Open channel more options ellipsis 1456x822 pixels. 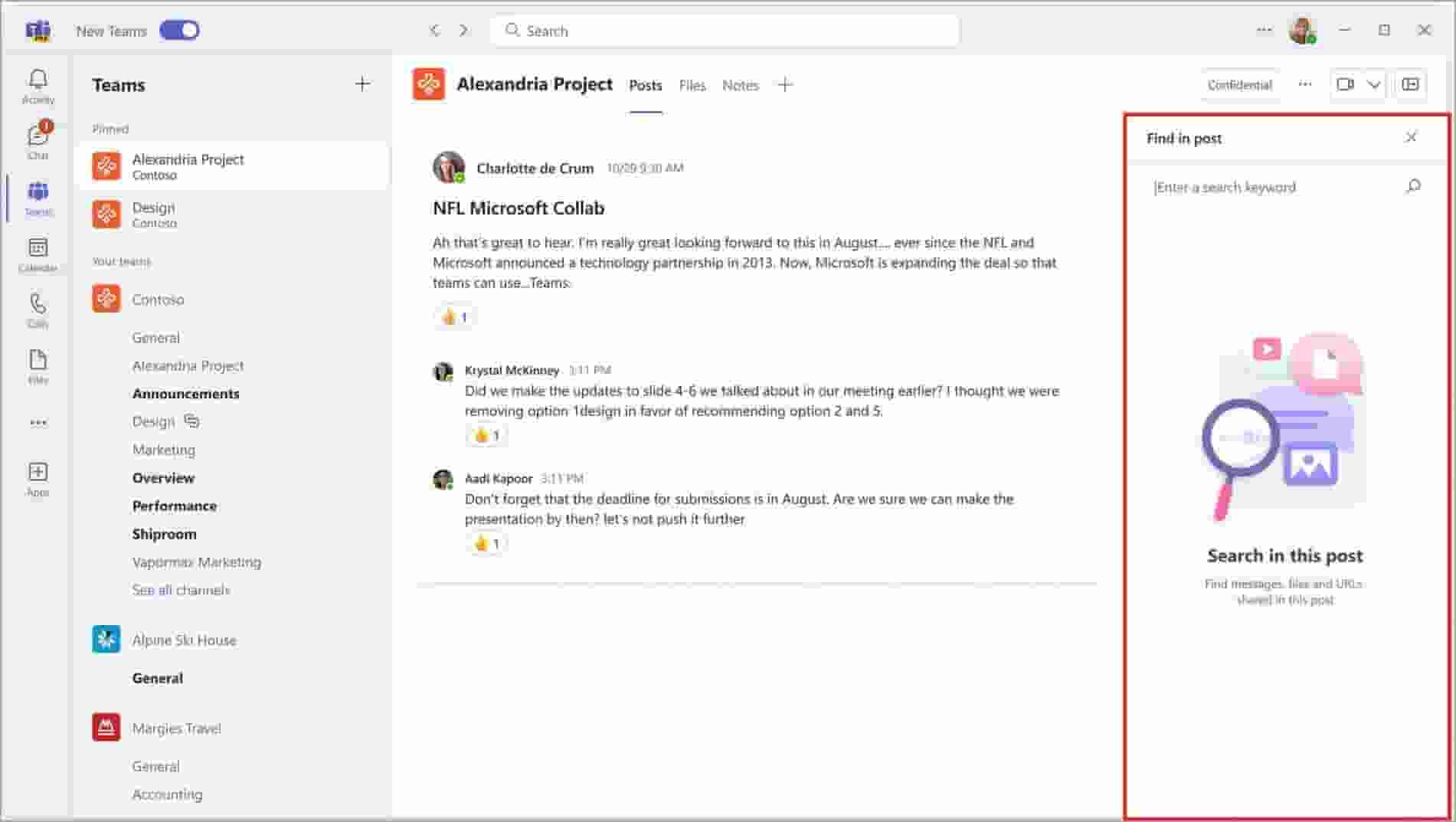click(x=1305, y=85)
